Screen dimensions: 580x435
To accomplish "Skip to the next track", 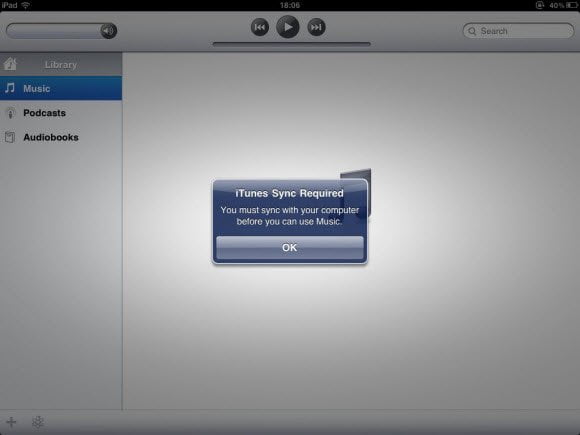I will (x=316, y=27).
